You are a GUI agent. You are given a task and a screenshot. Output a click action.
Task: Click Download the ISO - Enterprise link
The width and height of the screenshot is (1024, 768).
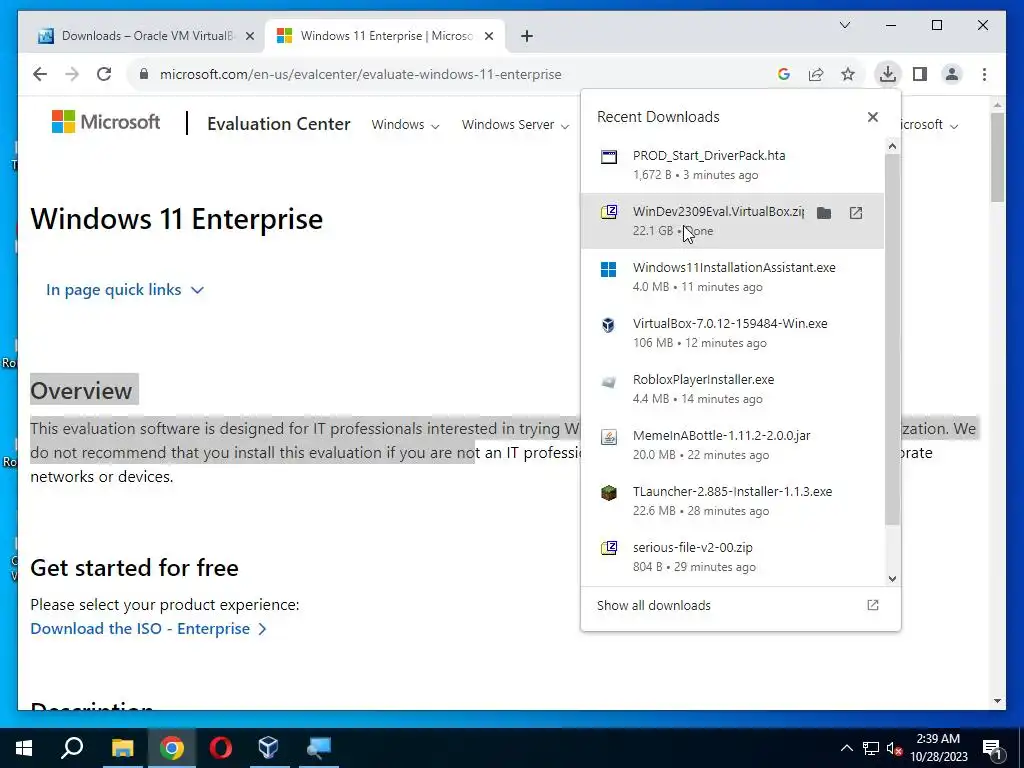click(148, 629)
